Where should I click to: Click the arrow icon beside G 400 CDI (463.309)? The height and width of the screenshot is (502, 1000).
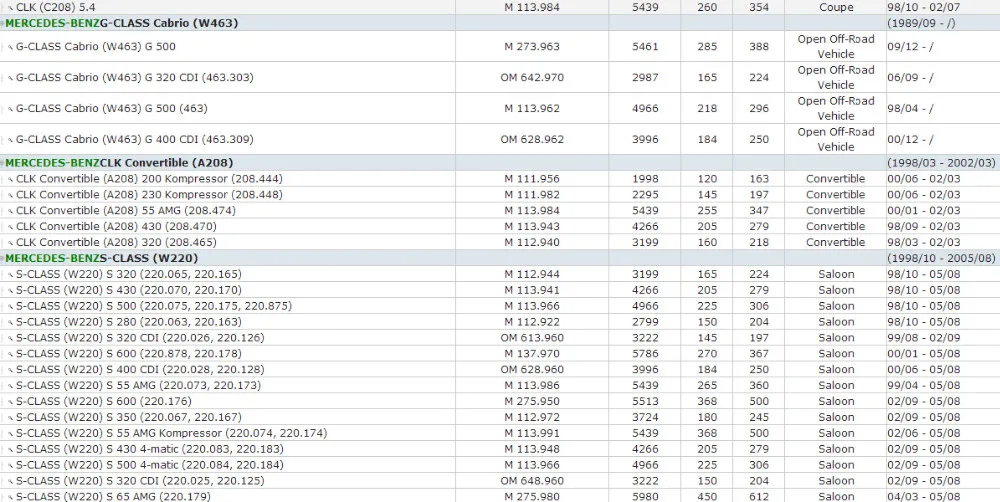point(10,140)
